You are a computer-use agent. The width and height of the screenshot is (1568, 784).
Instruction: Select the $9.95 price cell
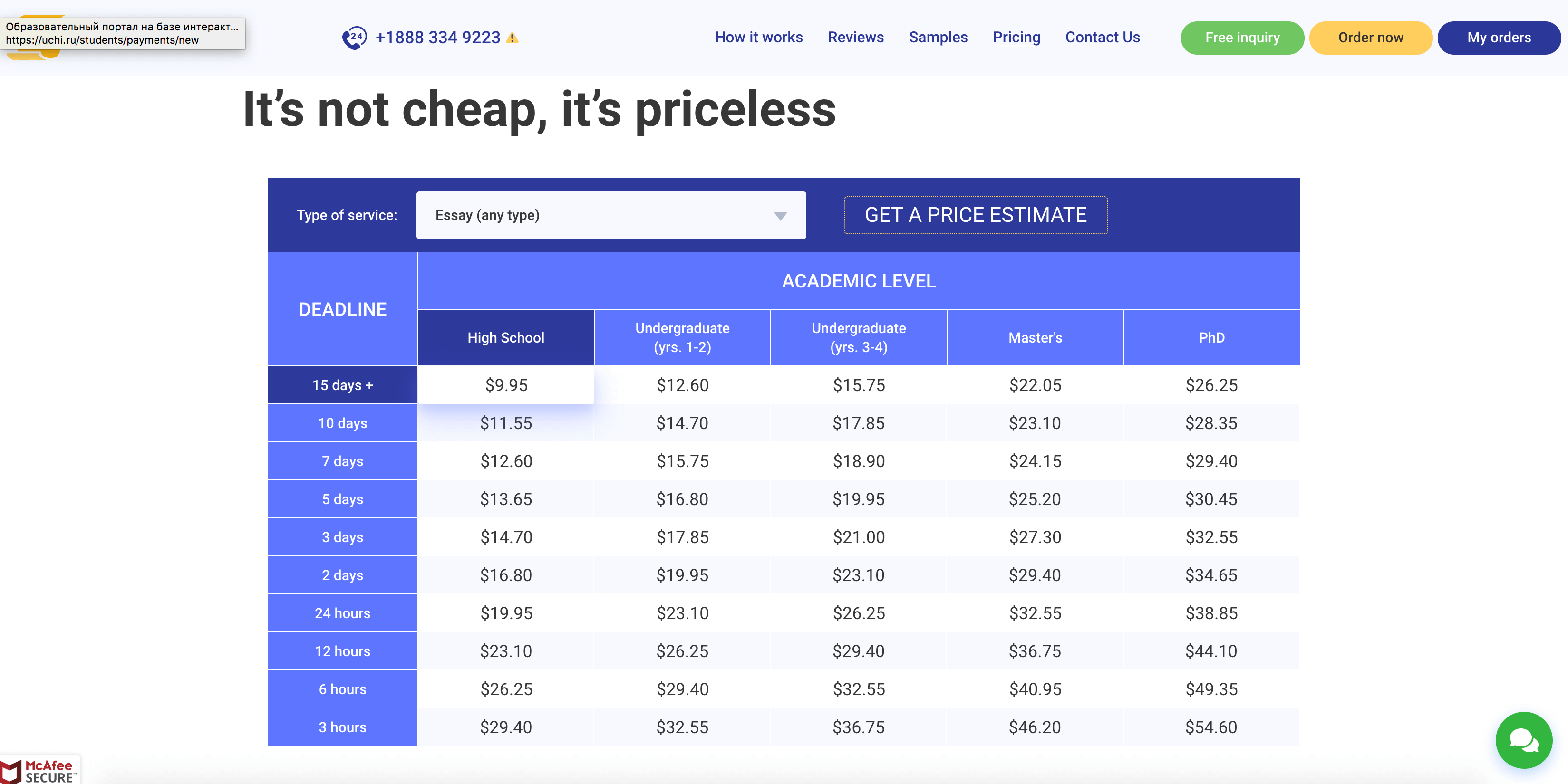click(x=506, y=385)
